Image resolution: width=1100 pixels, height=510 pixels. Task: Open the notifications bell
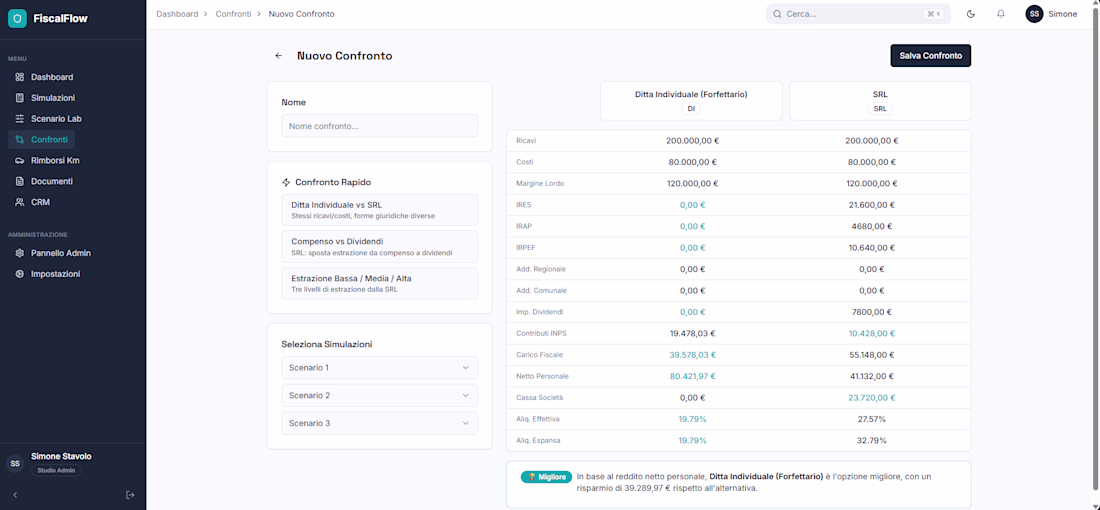pos(1001,14)
